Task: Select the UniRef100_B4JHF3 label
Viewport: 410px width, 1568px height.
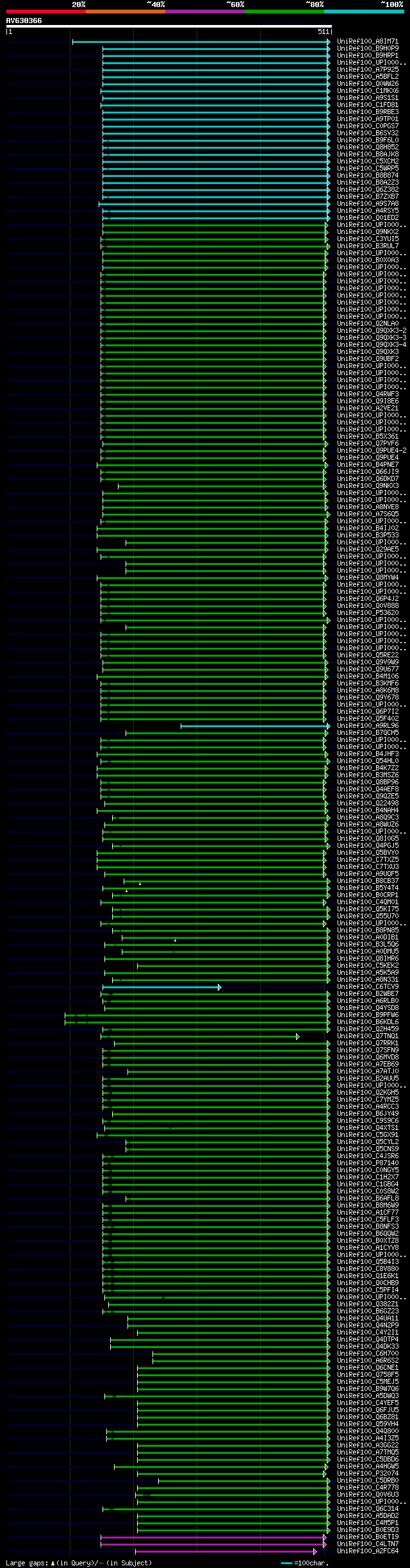Action: pos(368,754)
